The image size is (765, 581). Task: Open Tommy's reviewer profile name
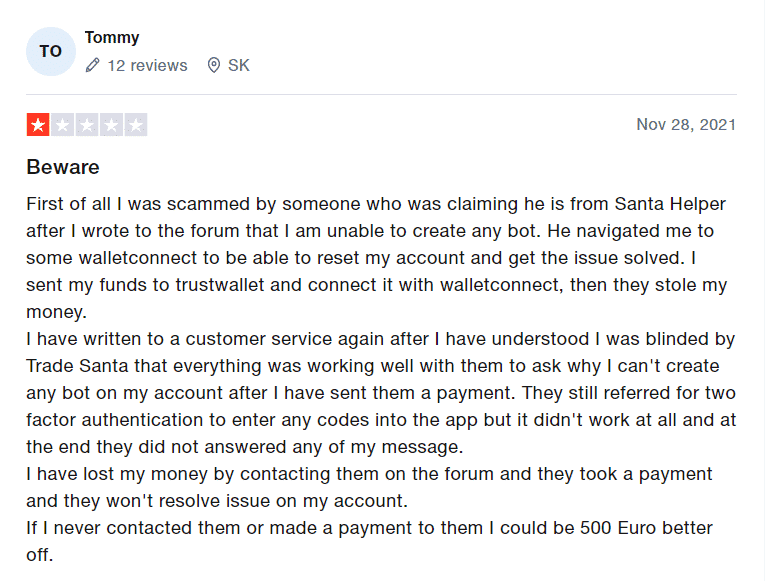coord(112,38)
